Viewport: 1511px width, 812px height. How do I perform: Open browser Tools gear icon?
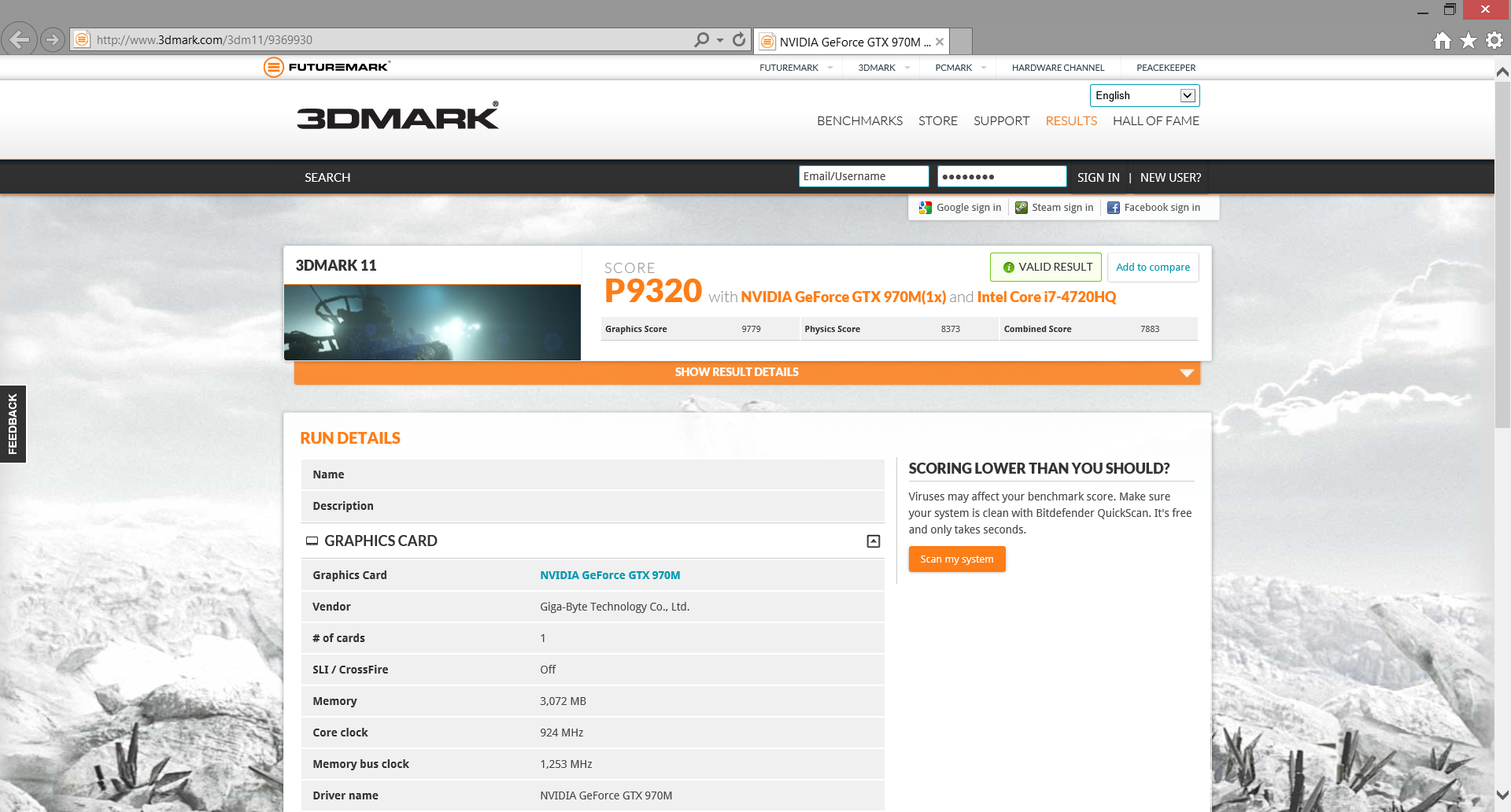pyautogui.click(x=1494, y=40)
